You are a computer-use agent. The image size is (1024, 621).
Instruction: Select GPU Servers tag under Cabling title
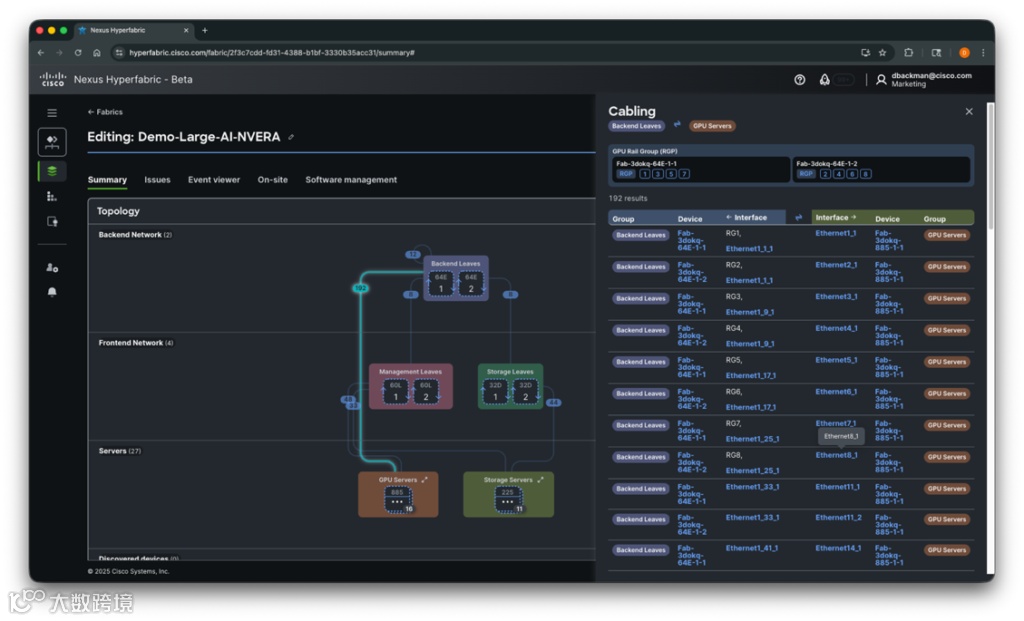pos(712,126)
